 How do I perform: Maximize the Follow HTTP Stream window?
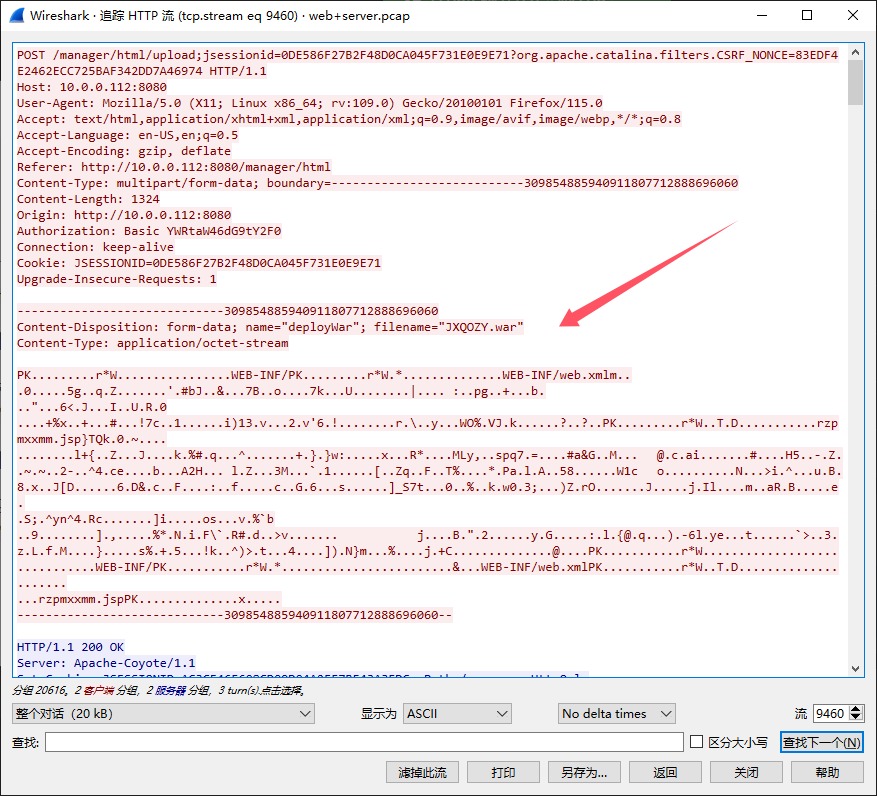[807, 16]
